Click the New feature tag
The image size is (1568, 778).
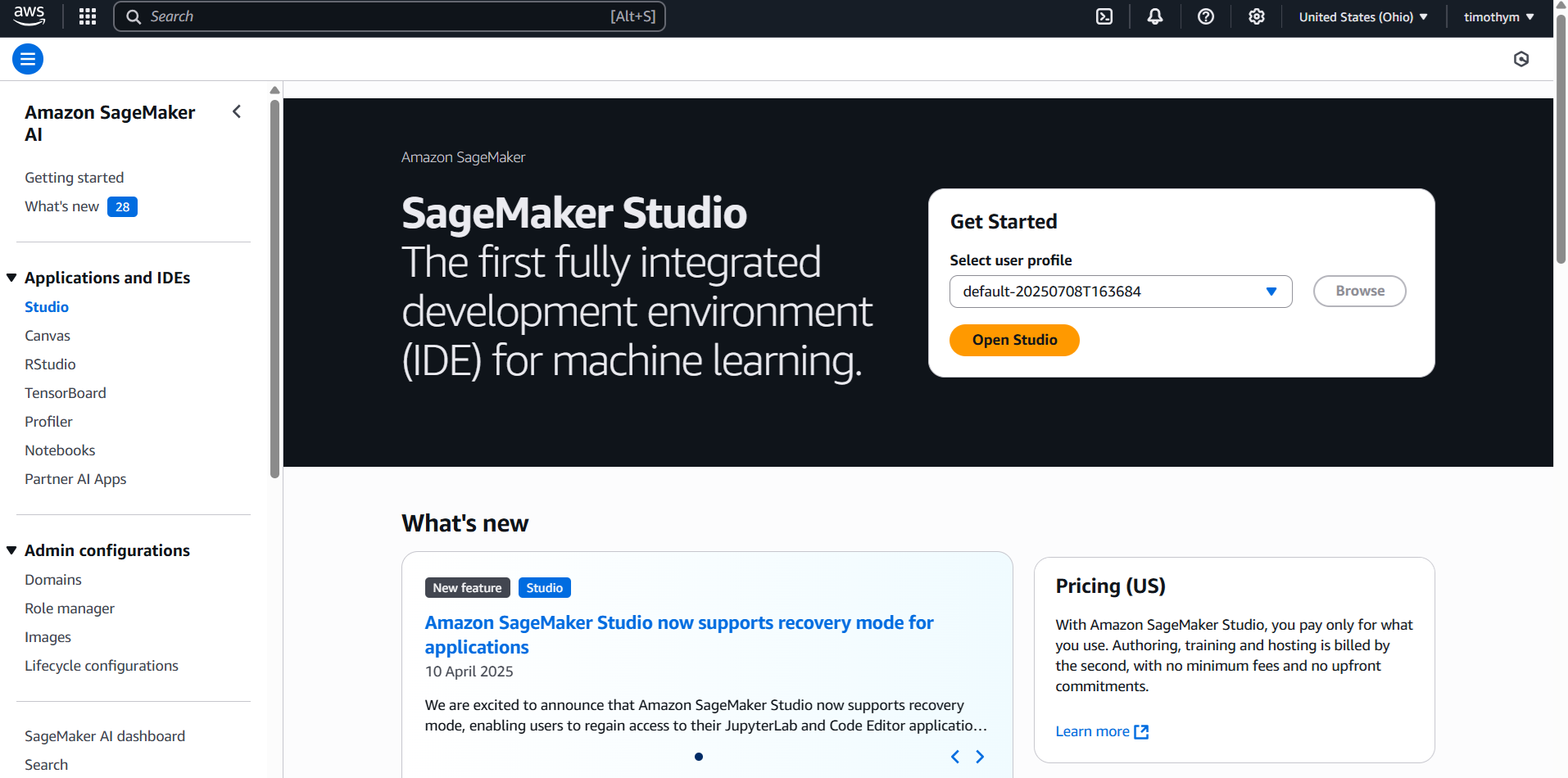coord(468,588)
